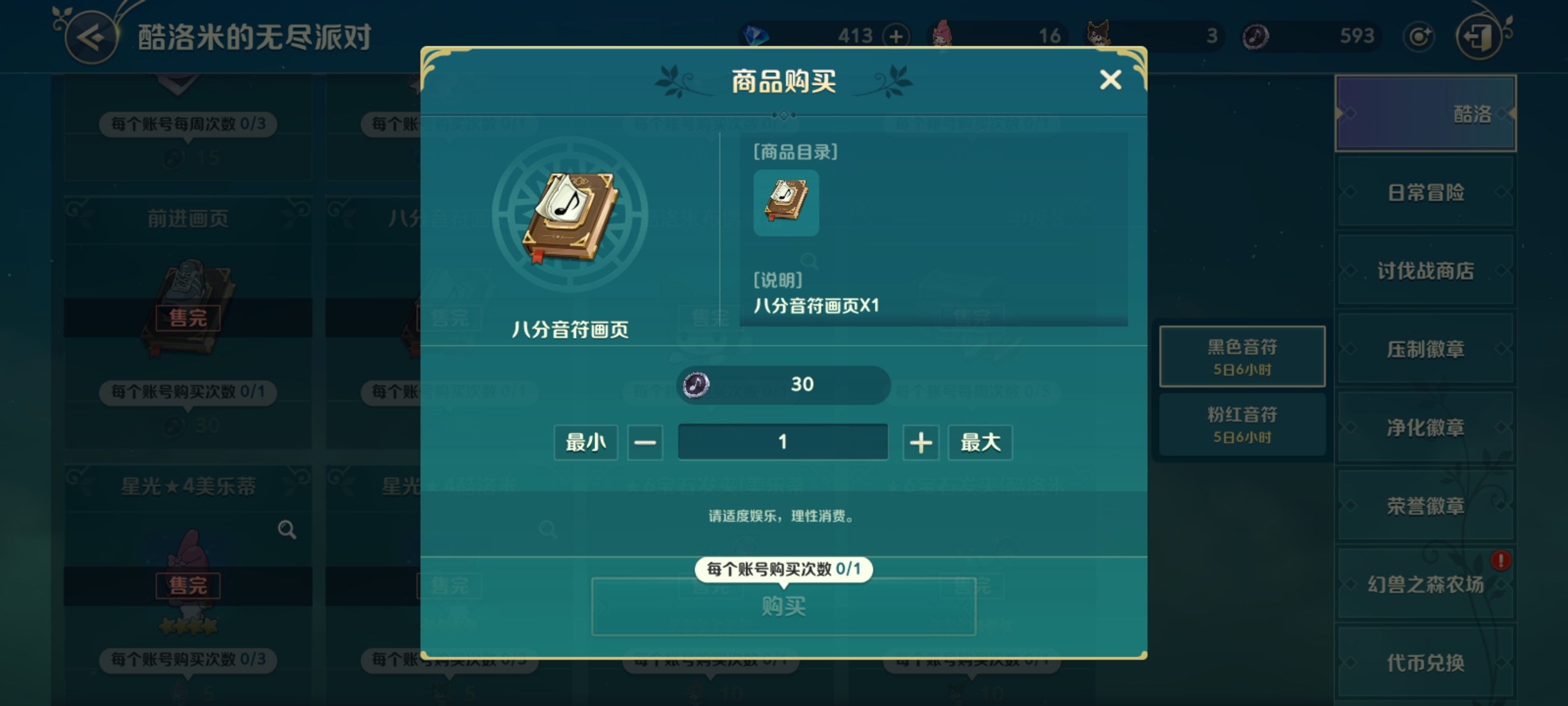Increase purchase quantity with plus button
This screenshot has width=1568, height=706.
(x=920, y=442)
